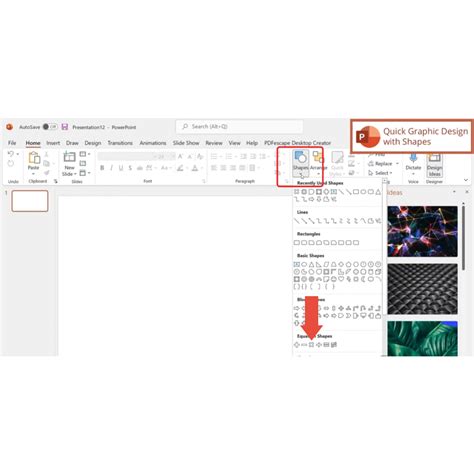Image resolution: width=474 pixels, height=474 pixels.
Task: Apply Bold formatting
Action: (x=102, y=168)
